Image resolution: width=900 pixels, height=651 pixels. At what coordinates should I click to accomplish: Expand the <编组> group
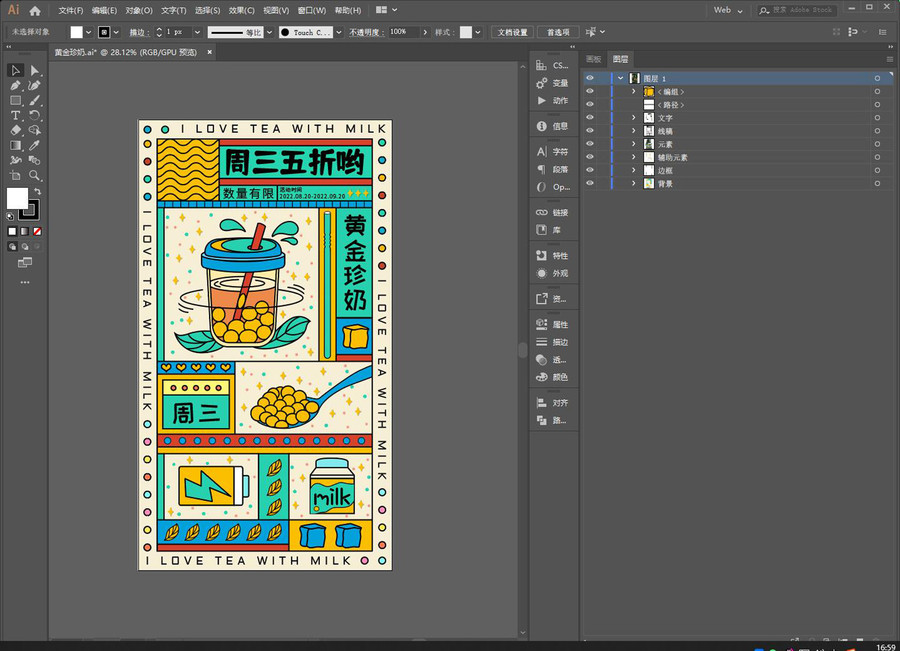[634, 91]
